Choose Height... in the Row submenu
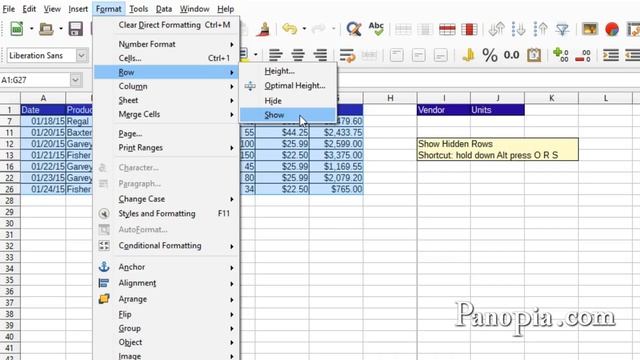The width and height of the screenshot is (640, 360). 288,71
